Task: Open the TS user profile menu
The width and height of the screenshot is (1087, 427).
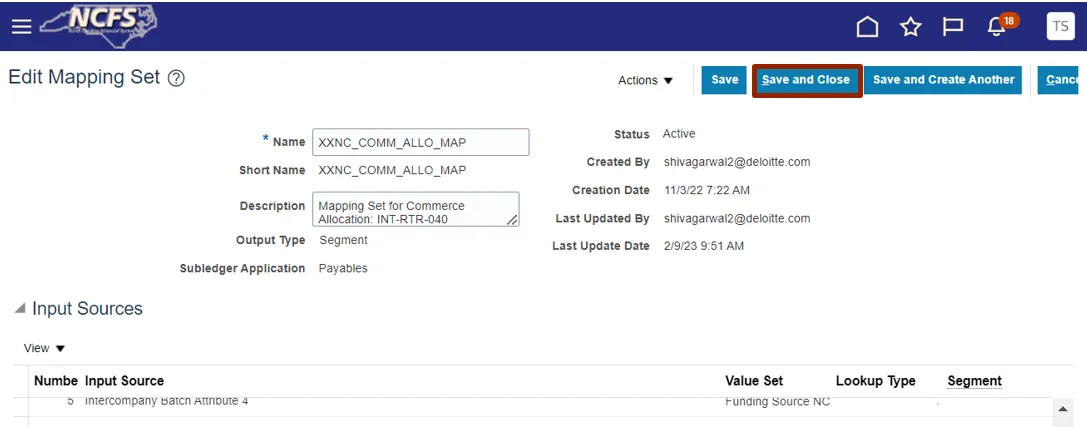Action: click(x=1060, y=27)
